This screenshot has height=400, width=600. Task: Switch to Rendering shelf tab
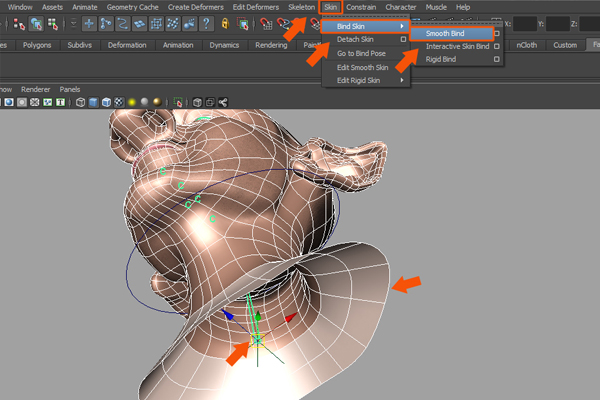tap(271, 45)
